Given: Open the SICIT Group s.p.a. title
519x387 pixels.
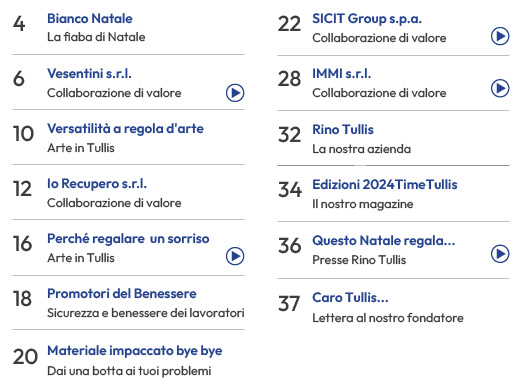Looking at the screenshot, I should coord(367,19).
